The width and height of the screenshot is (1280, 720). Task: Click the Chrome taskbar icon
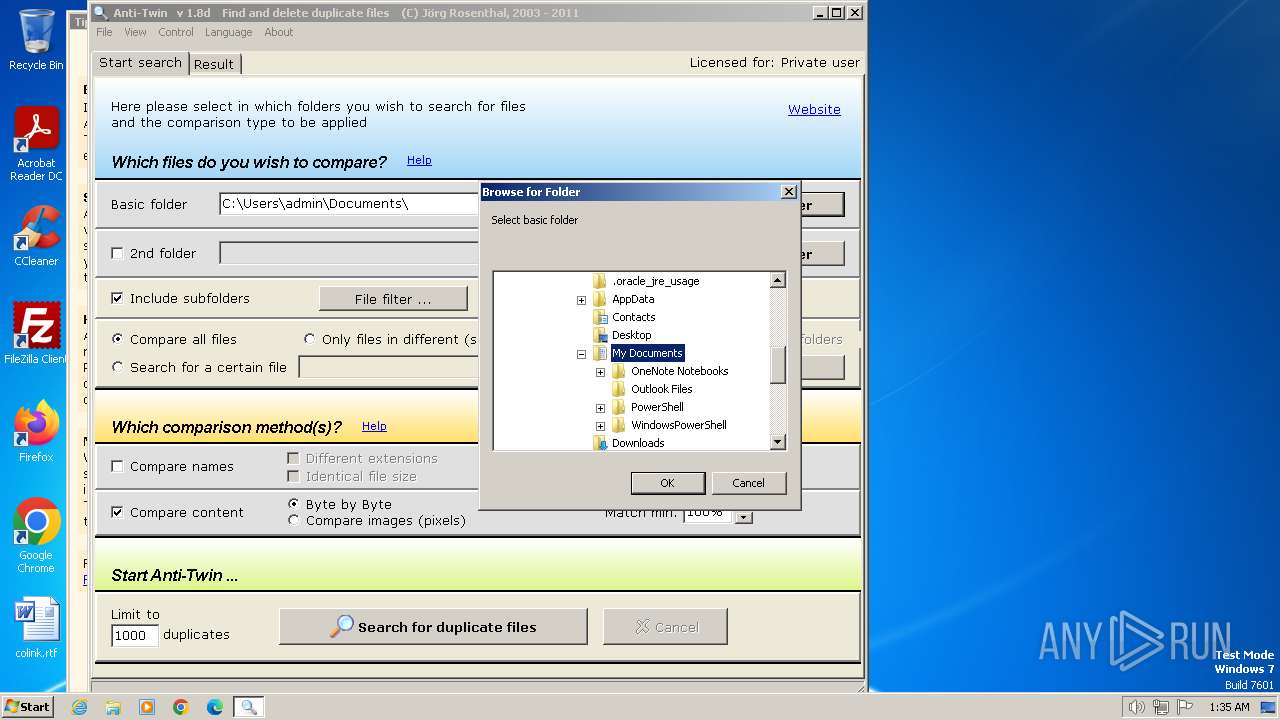[x=181, y=707]
